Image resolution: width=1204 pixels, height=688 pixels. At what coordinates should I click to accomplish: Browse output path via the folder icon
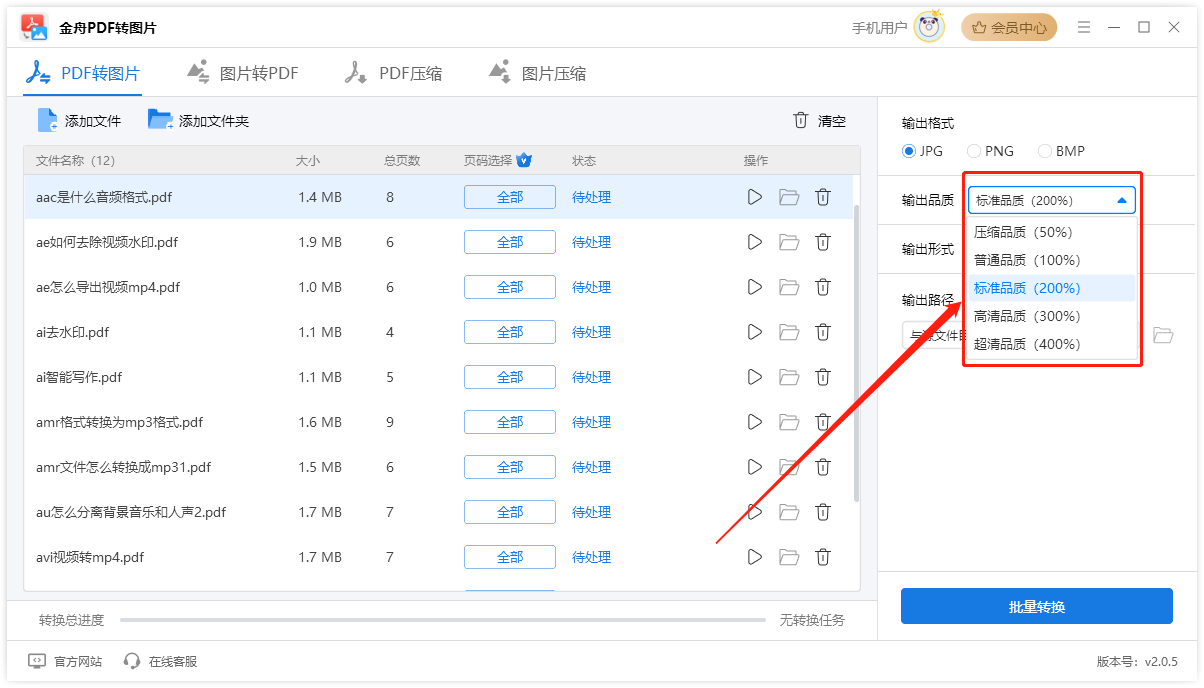tap(1163, 337)
